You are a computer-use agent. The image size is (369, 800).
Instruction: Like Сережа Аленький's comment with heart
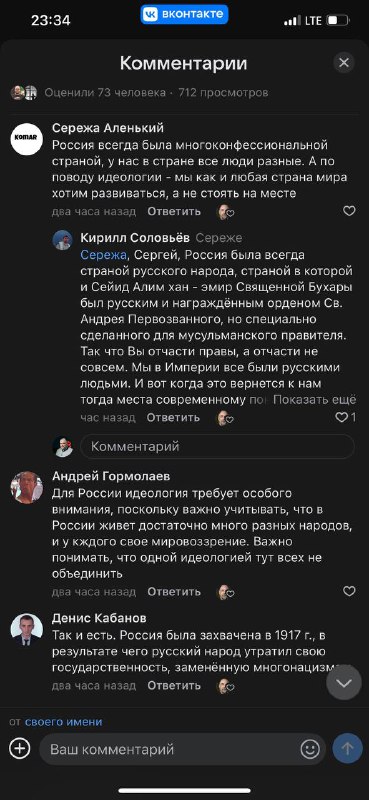click(349, 211)
